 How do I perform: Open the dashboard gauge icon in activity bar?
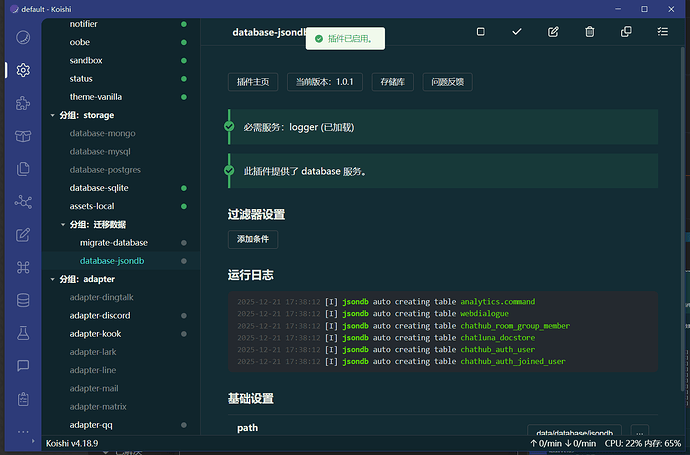point(23,38)
